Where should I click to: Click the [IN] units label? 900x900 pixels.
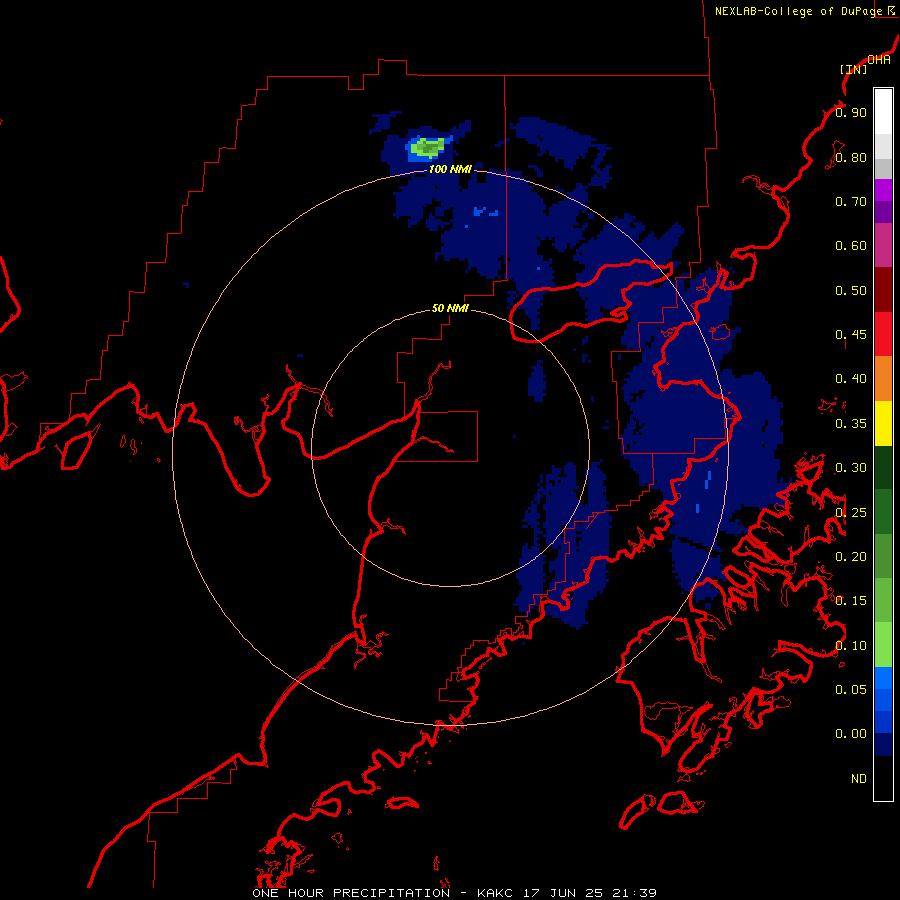click(x=853, y=69)
